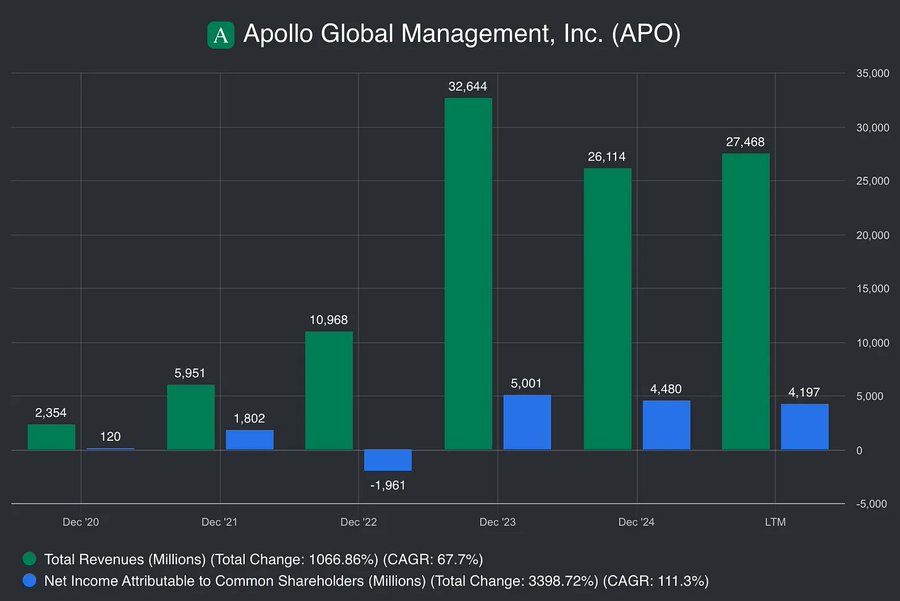Click the '32,644' data label
Image resolution: width=900 pixels, height=601 pixels.
pyautogui.click(x=468, y=87)
